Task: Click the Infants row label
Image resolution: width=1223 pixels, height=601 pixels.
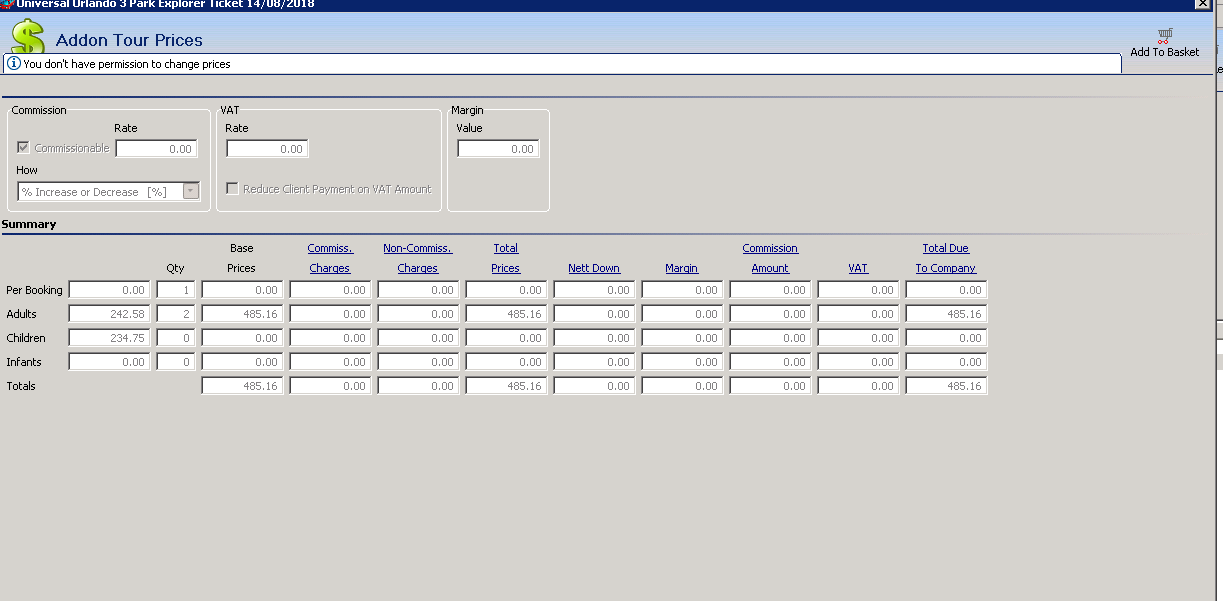Action: [24, 362]
